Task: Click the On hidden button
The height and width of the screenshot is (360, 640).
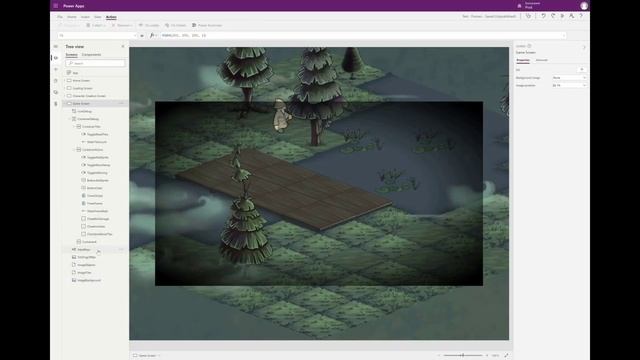Action: click(176, 25)
